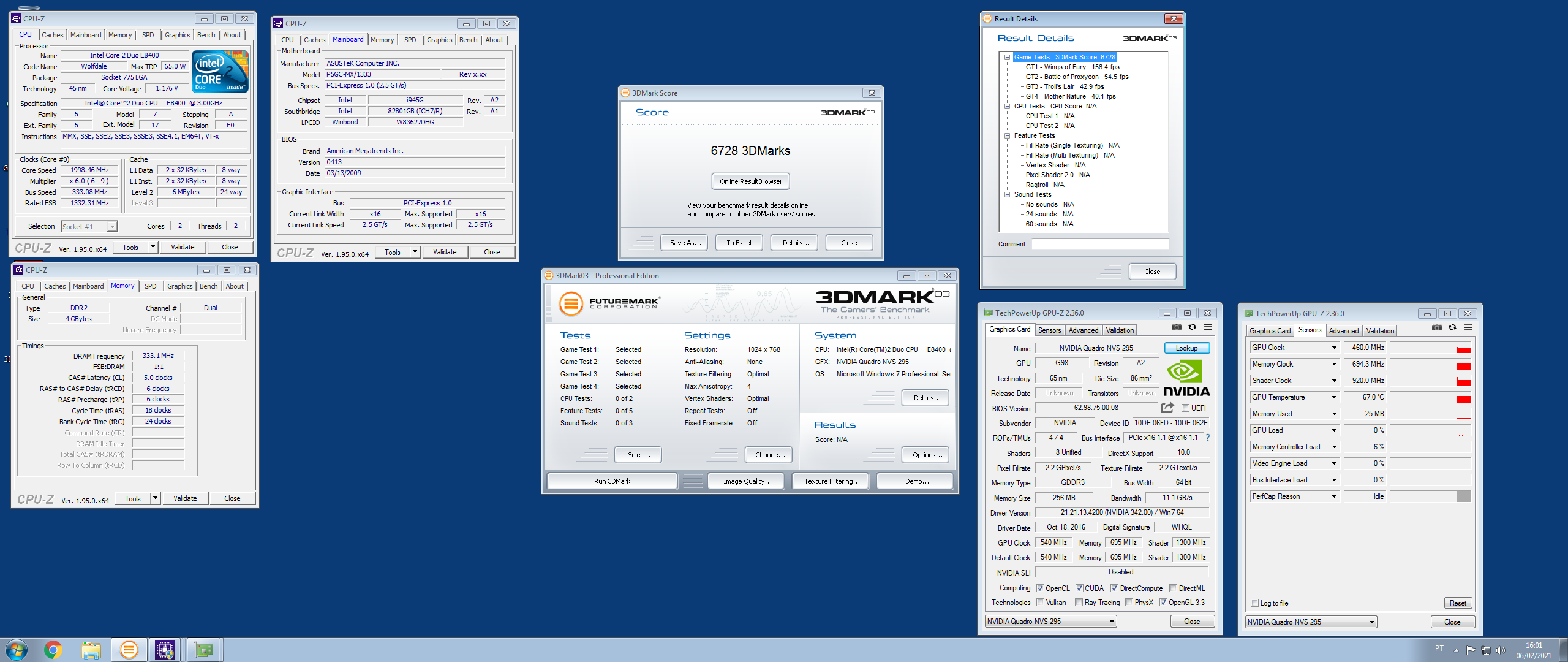Click CPU-Z title bar icon of Memory window
Image resolution: width=1568 pixels, height=662 pixels.
click(18, 270)
